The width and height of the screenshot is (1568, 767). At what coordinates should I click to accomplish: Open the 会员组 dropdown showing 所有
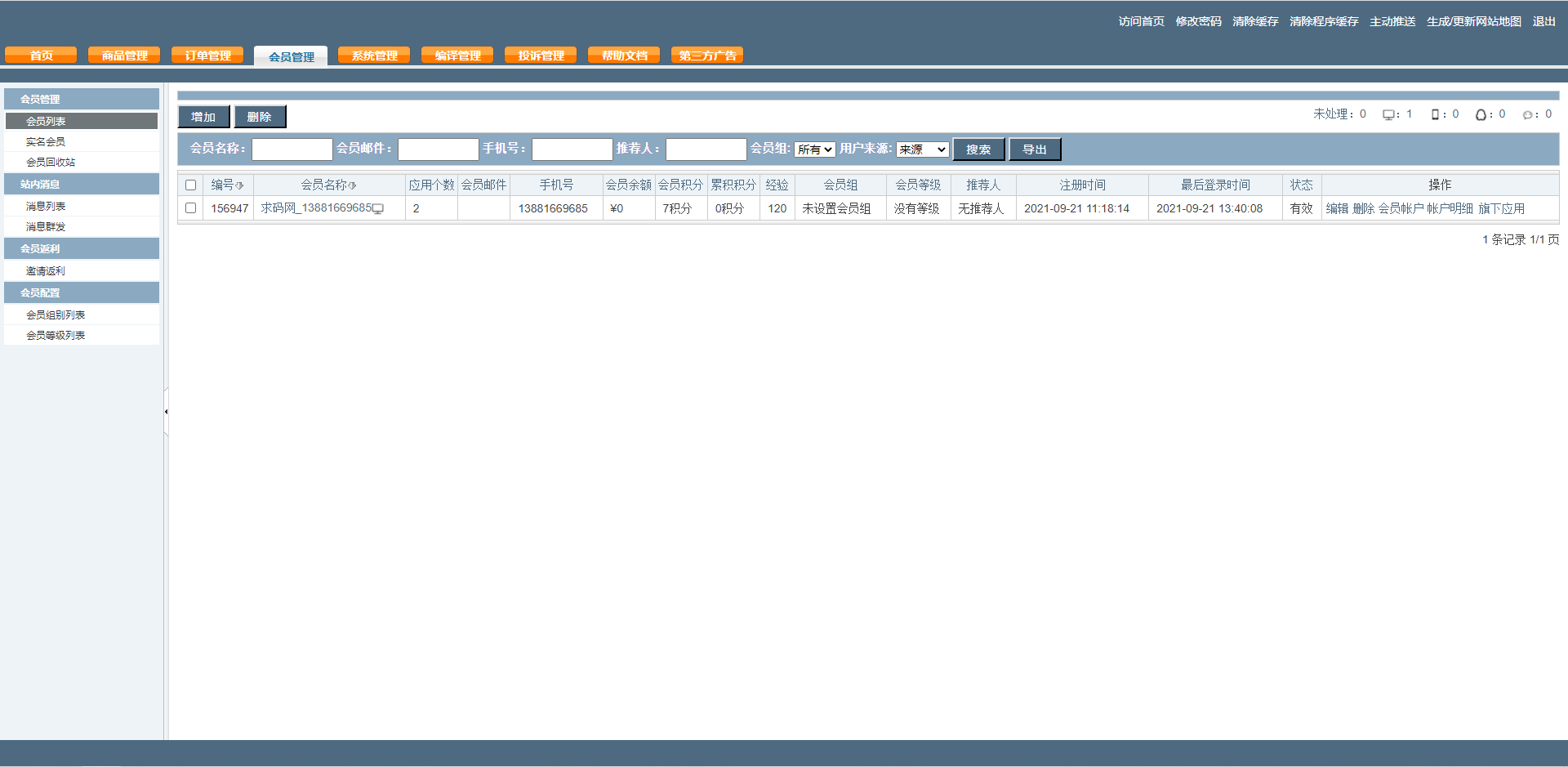click(x=814, y=149)
